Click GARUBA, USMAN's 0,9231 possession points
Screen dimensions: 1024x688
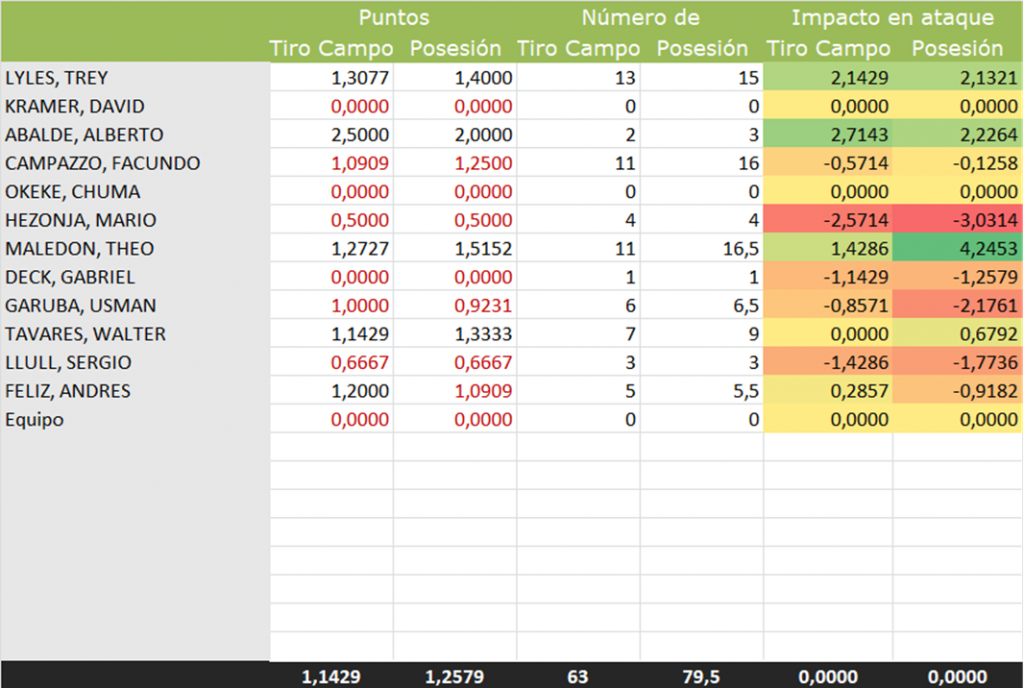pyautogui.click(x=484, y=306)
